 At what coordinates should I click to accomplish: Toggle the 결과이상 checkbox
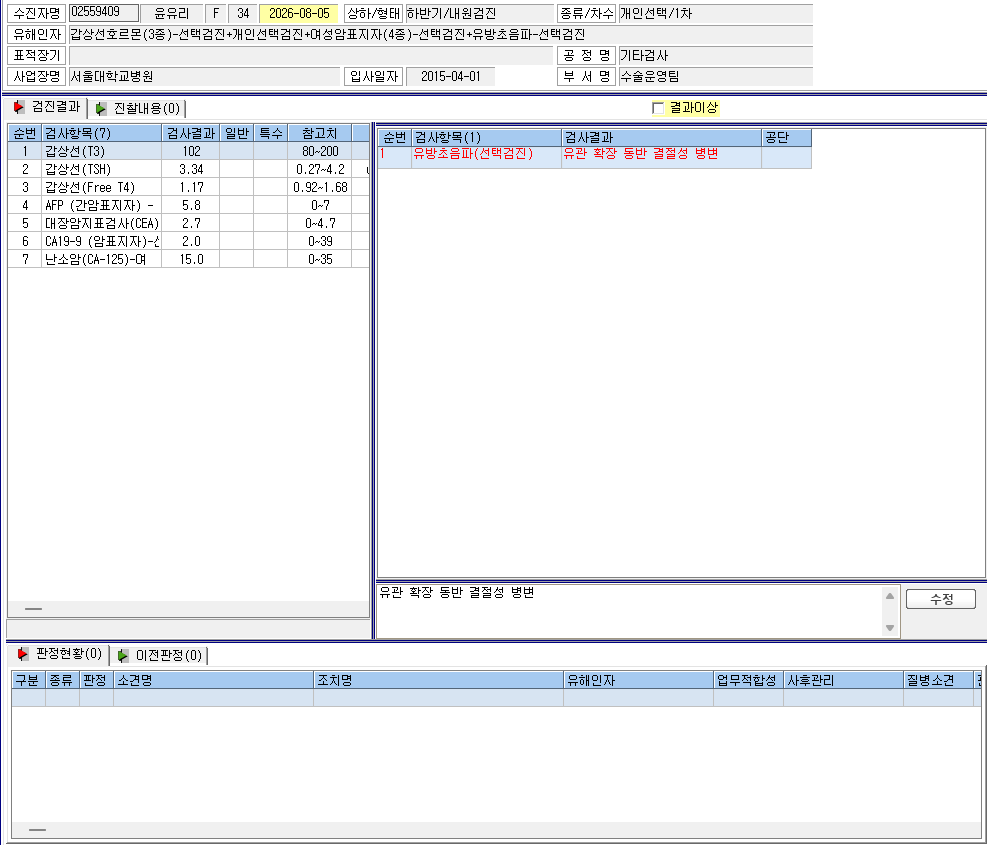click(x=658, y=108)
